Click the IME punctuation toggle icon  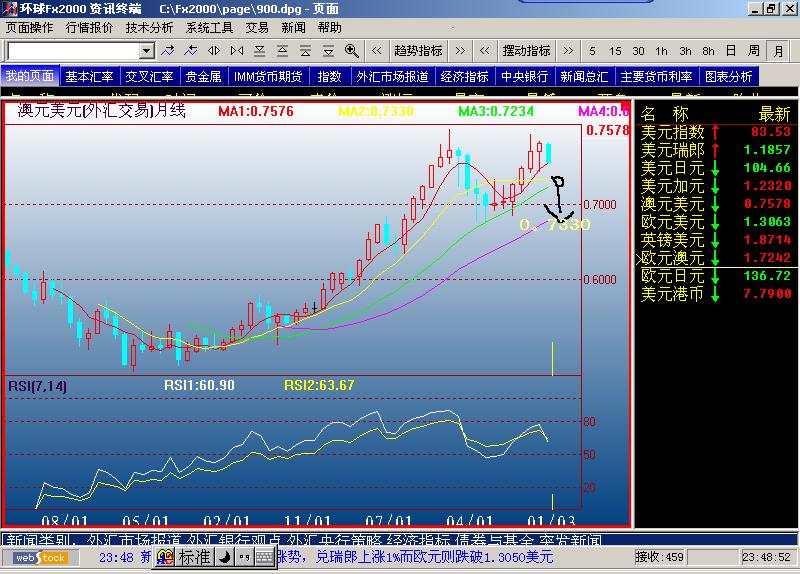(x=244, y=557)
